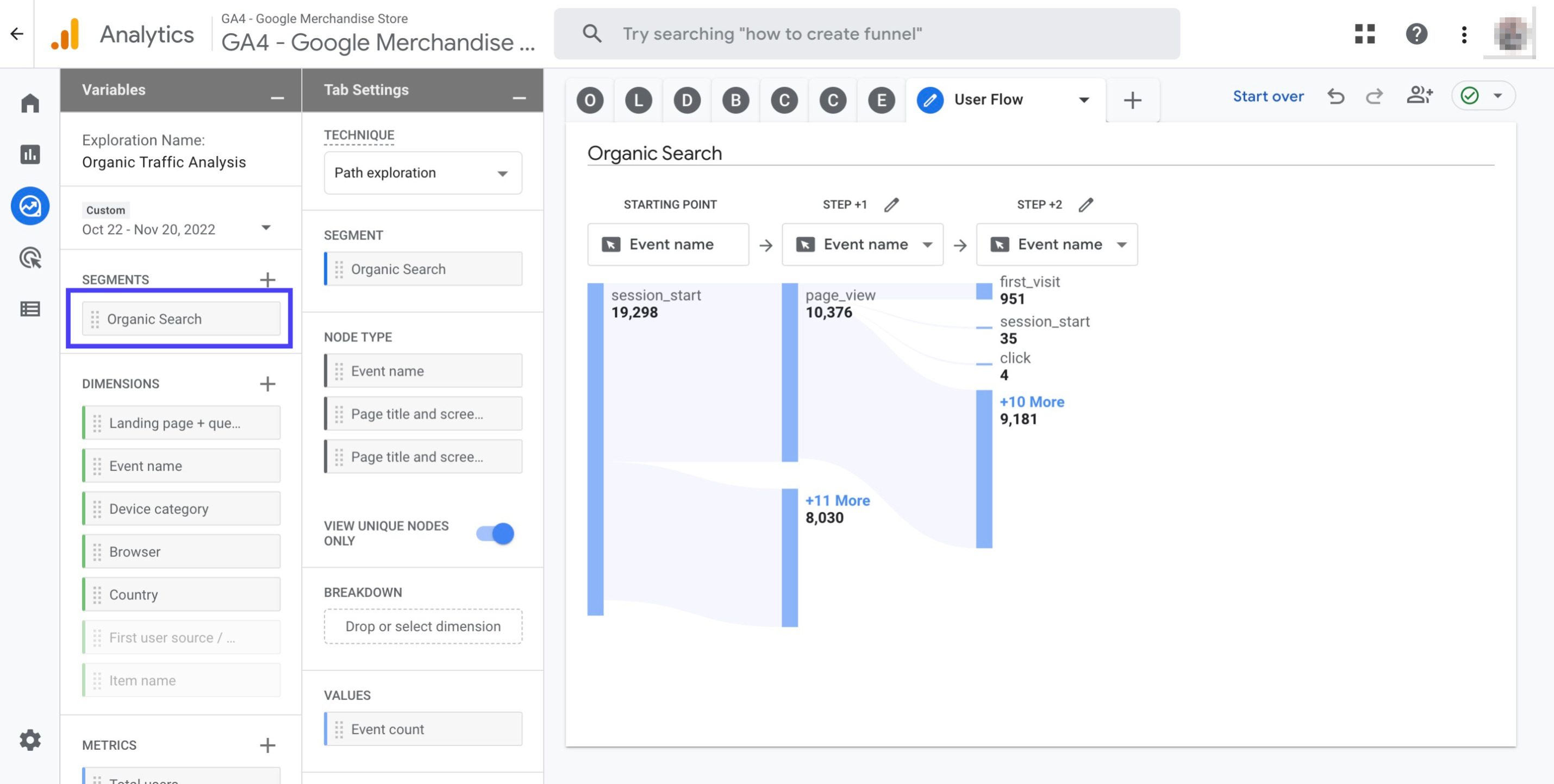
Task: Toggle View Unique Nodes Only switch
Action: [x=495, y=533]
